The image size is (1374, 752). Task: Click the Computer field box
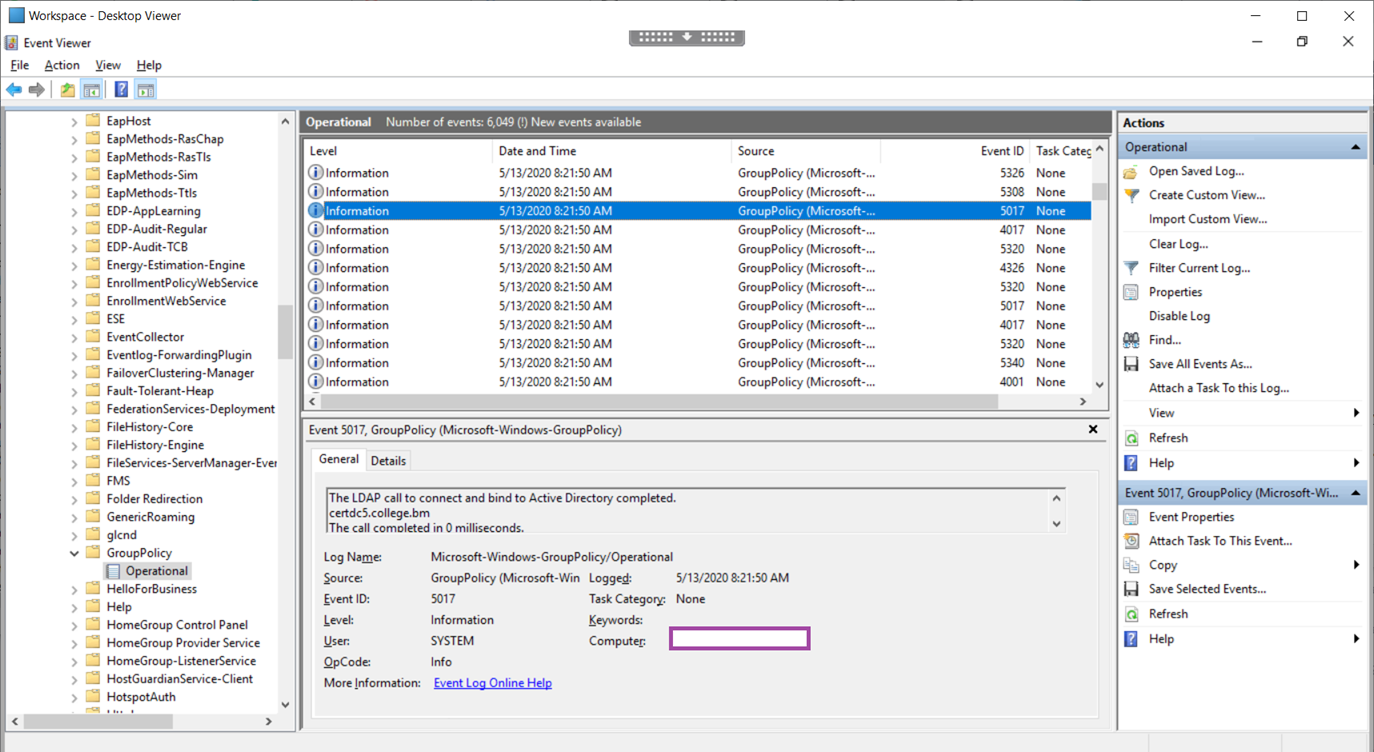739,638
